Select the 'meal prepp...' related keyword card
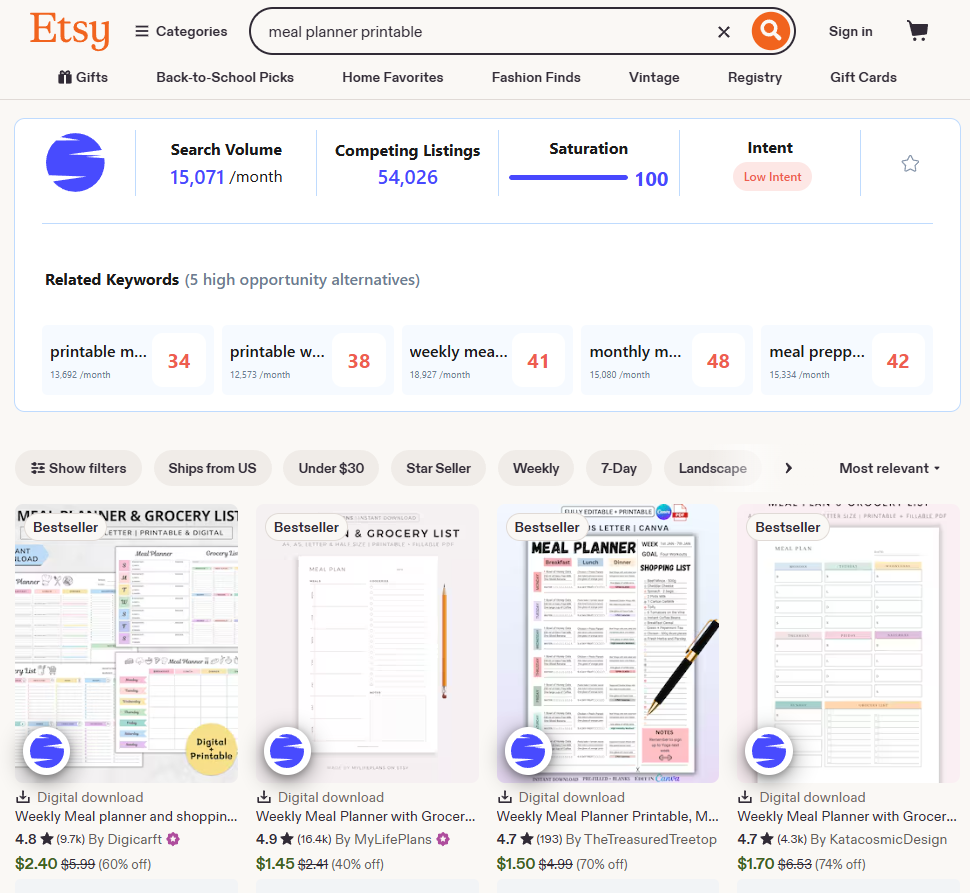This screenshot has height=893, width=970. 847,361
